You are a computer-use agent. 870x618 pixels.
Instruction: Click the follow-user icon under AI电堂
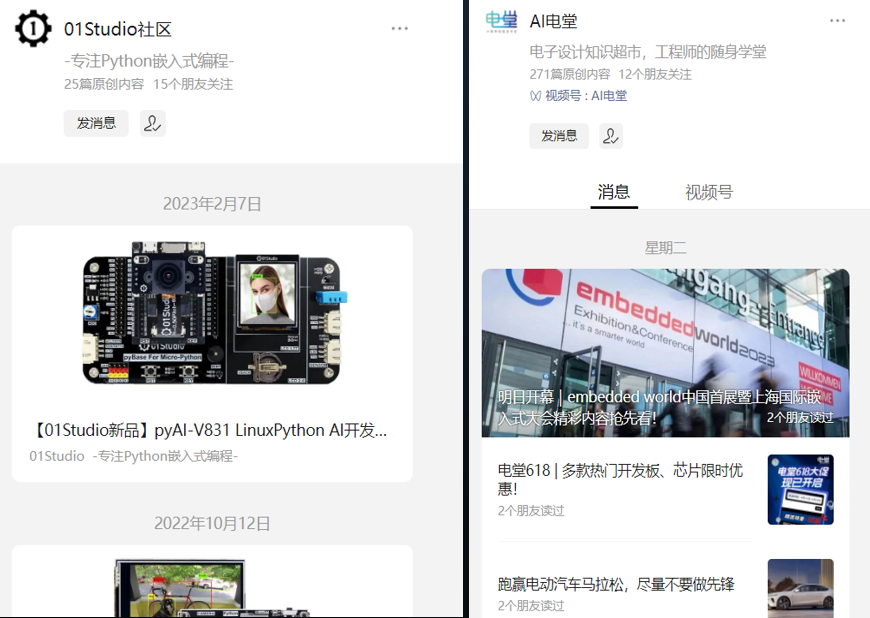point(611,136)
